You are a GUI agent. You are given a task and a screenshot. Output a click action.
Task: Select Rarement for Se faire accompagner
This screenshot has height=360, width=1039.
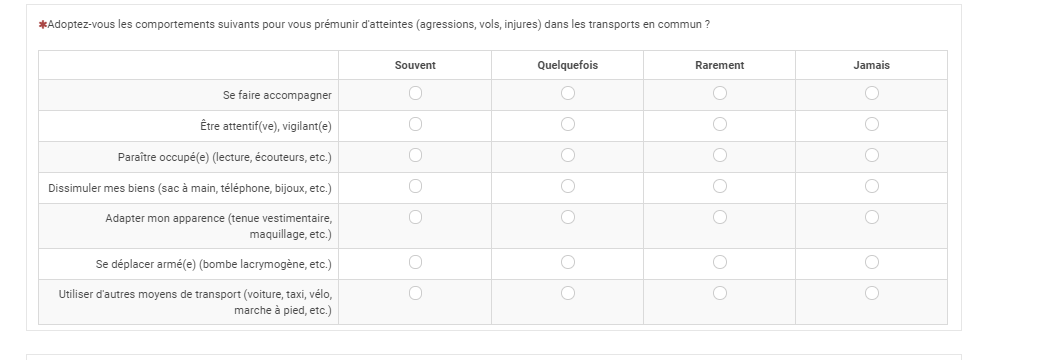point(720,93)
